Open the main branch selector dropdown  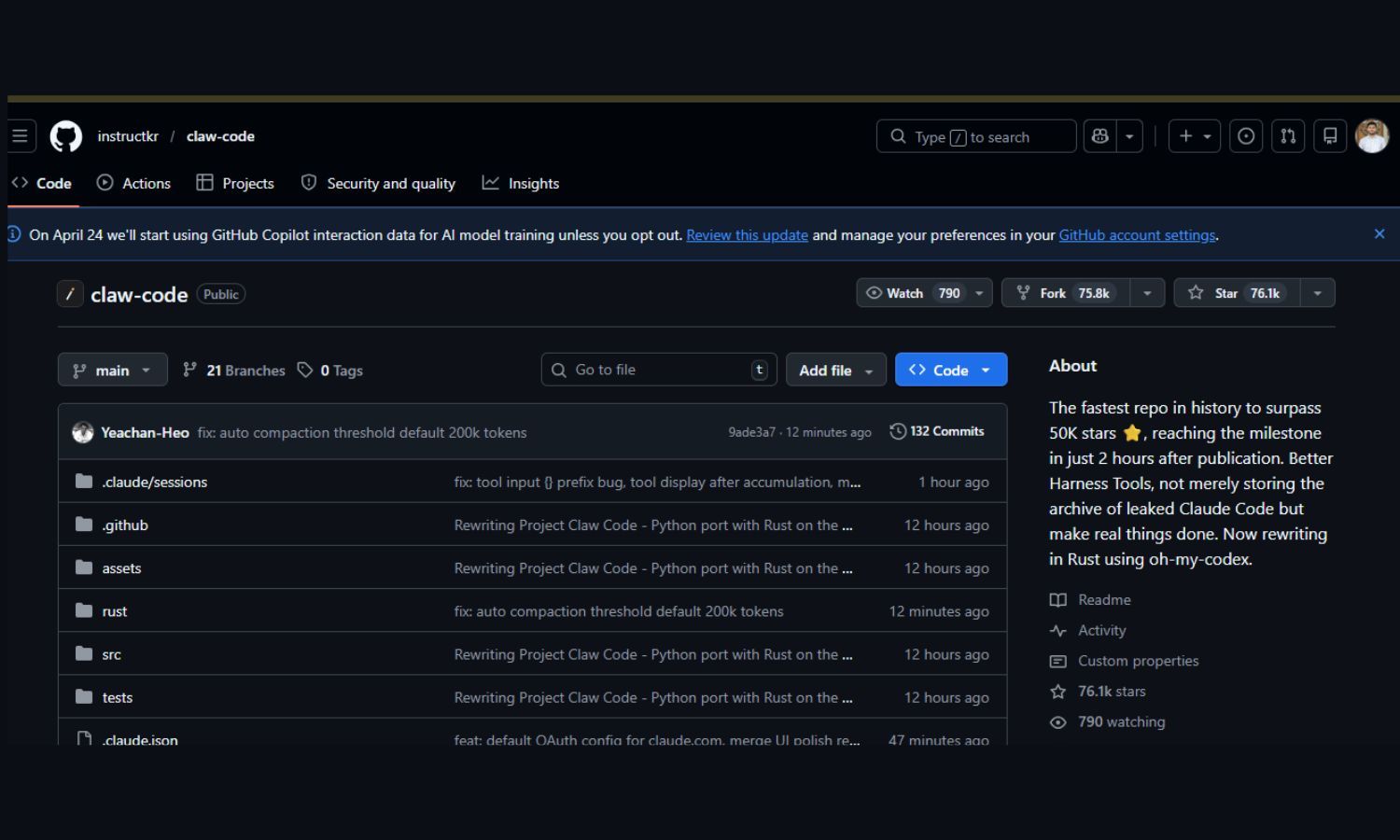click(x=113, y=370)
